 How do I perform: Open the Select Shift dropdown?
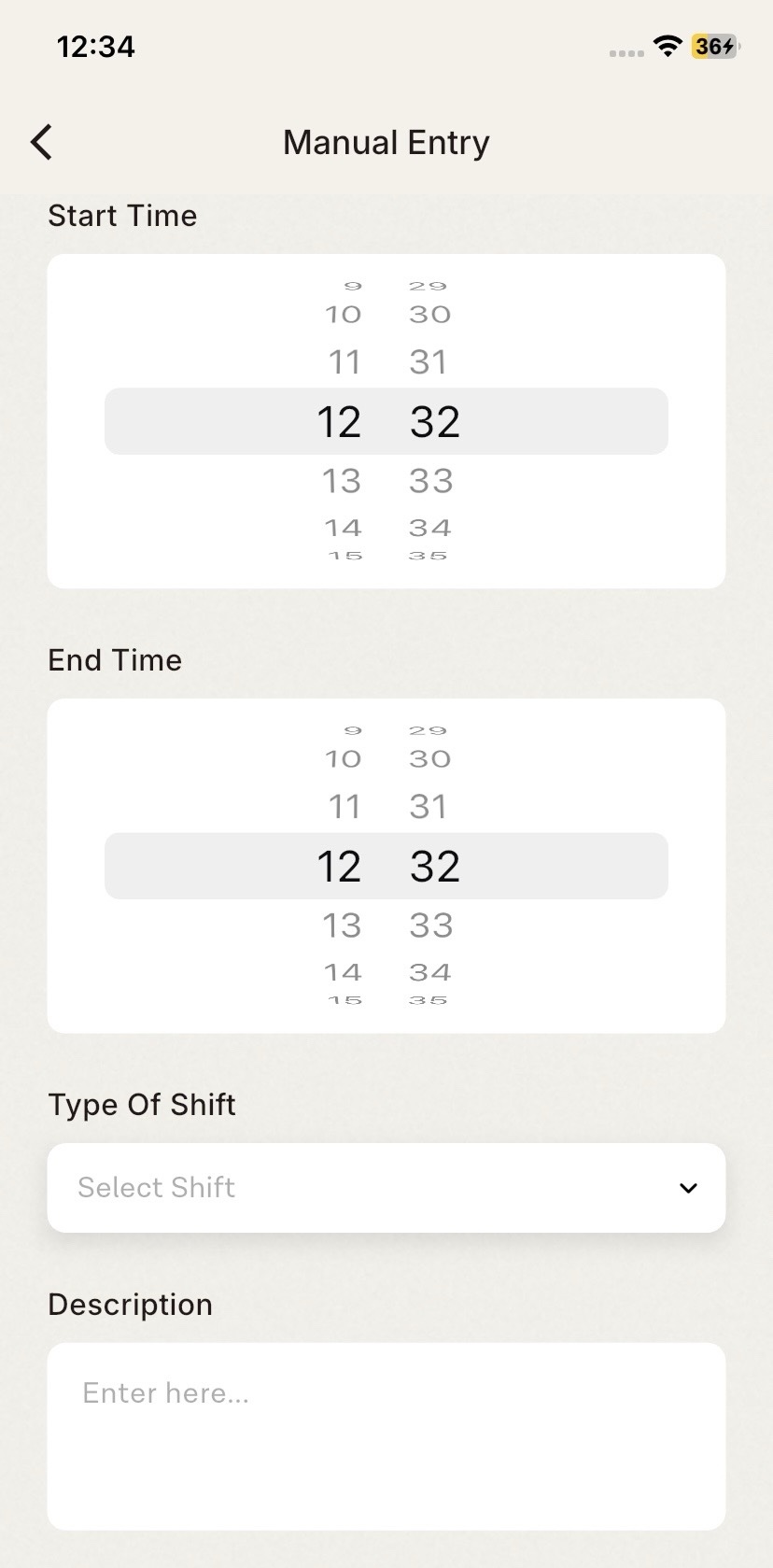[386, 1187]
